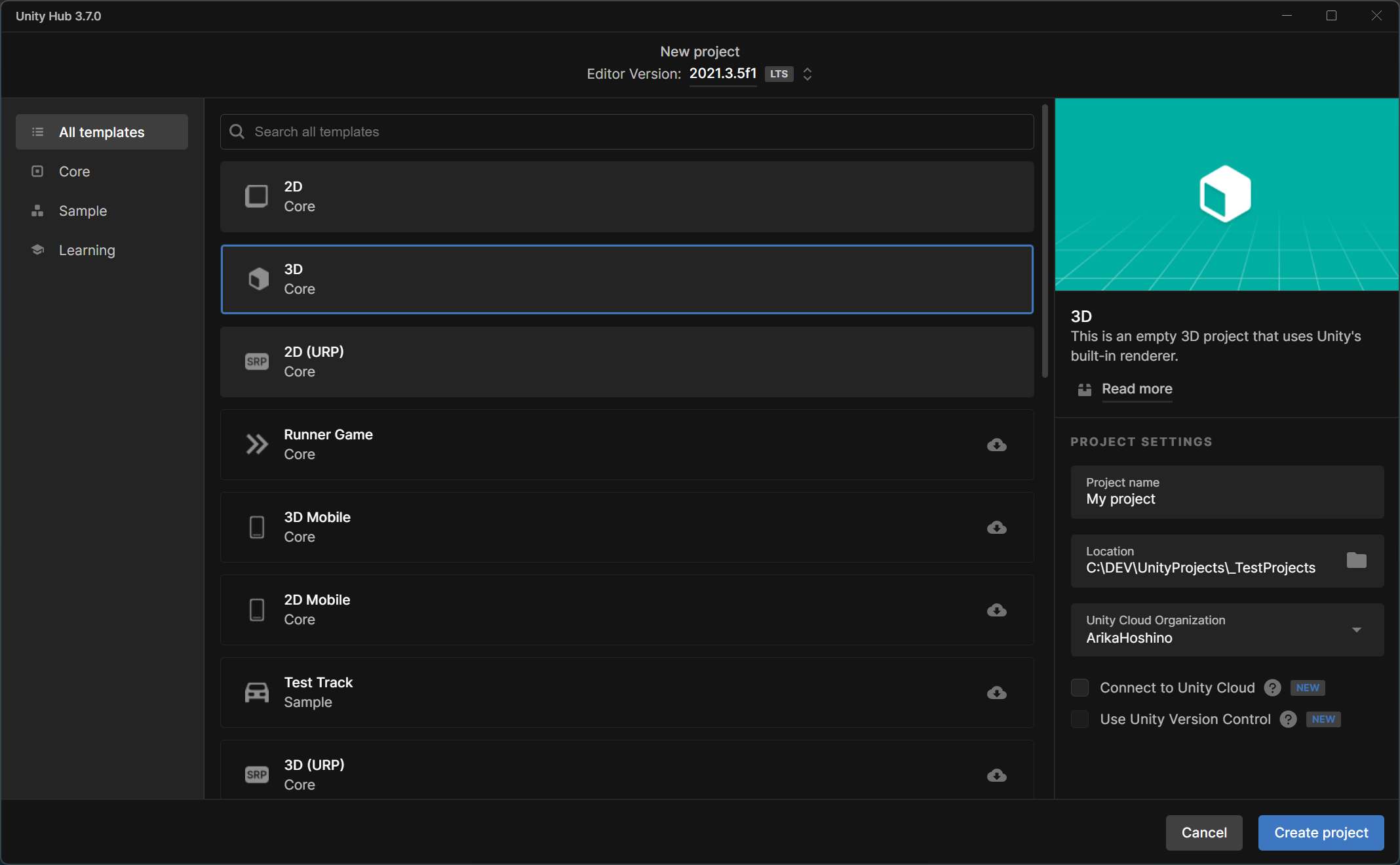Expand the Unity Cloud Organization dropdown
1400x865 pixels.
pyautogui.click(x=1356, y=630)
